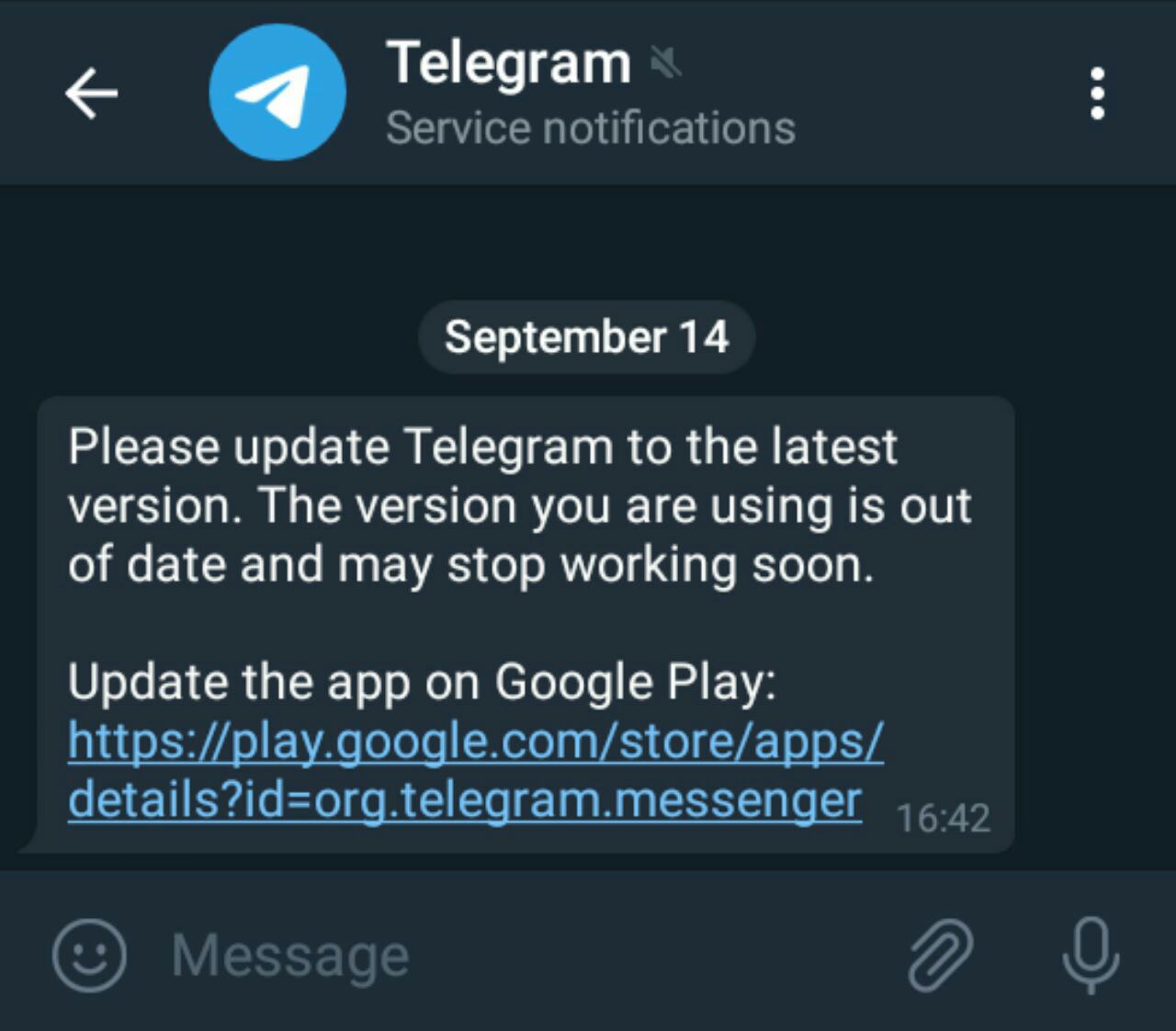Click the muted speaker icon beside Telegram

click(x=665, y=63)
